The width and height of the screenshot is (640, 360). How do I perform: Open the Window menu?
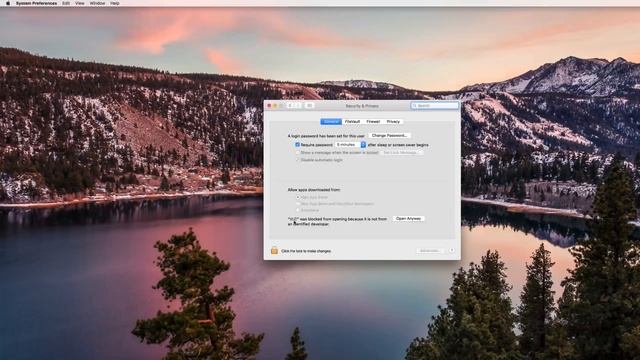(97, 3)
